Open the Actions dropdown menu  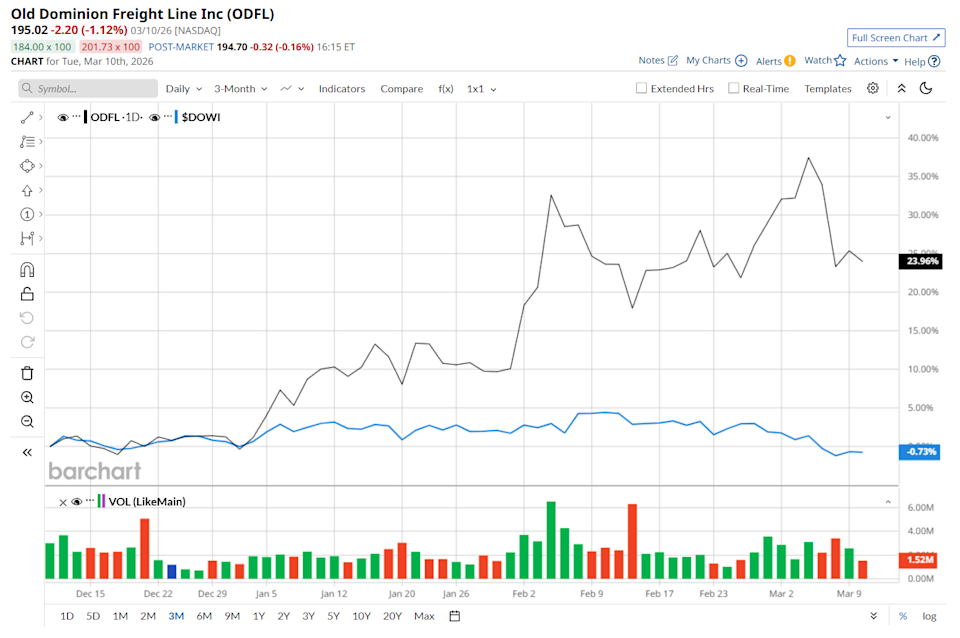(873, 61)
